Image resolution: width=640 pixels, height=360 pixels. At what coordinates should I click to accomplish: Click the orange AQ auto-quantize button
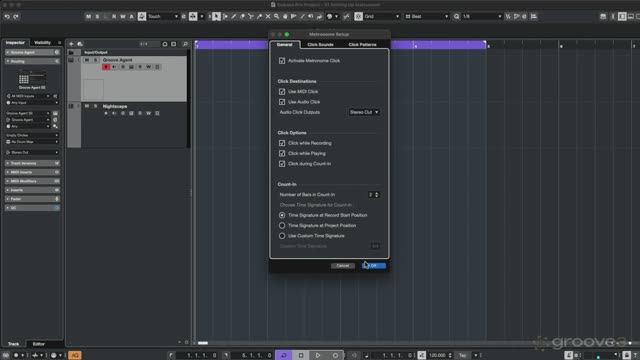tap(75, 355)
